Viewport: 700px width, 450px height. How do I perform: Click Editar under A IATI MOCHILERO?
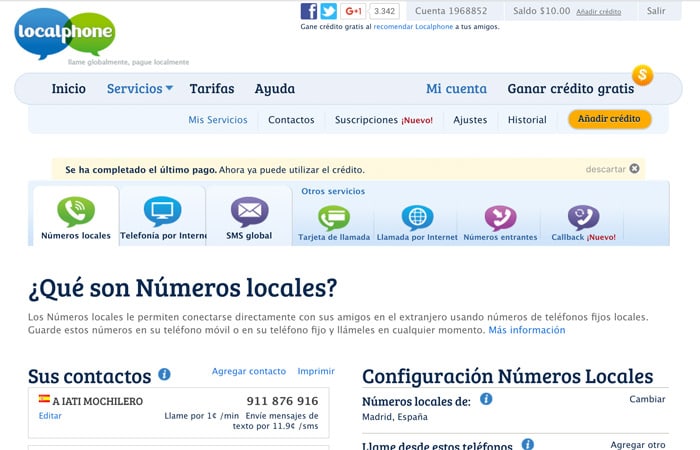[x=50, y=416]
